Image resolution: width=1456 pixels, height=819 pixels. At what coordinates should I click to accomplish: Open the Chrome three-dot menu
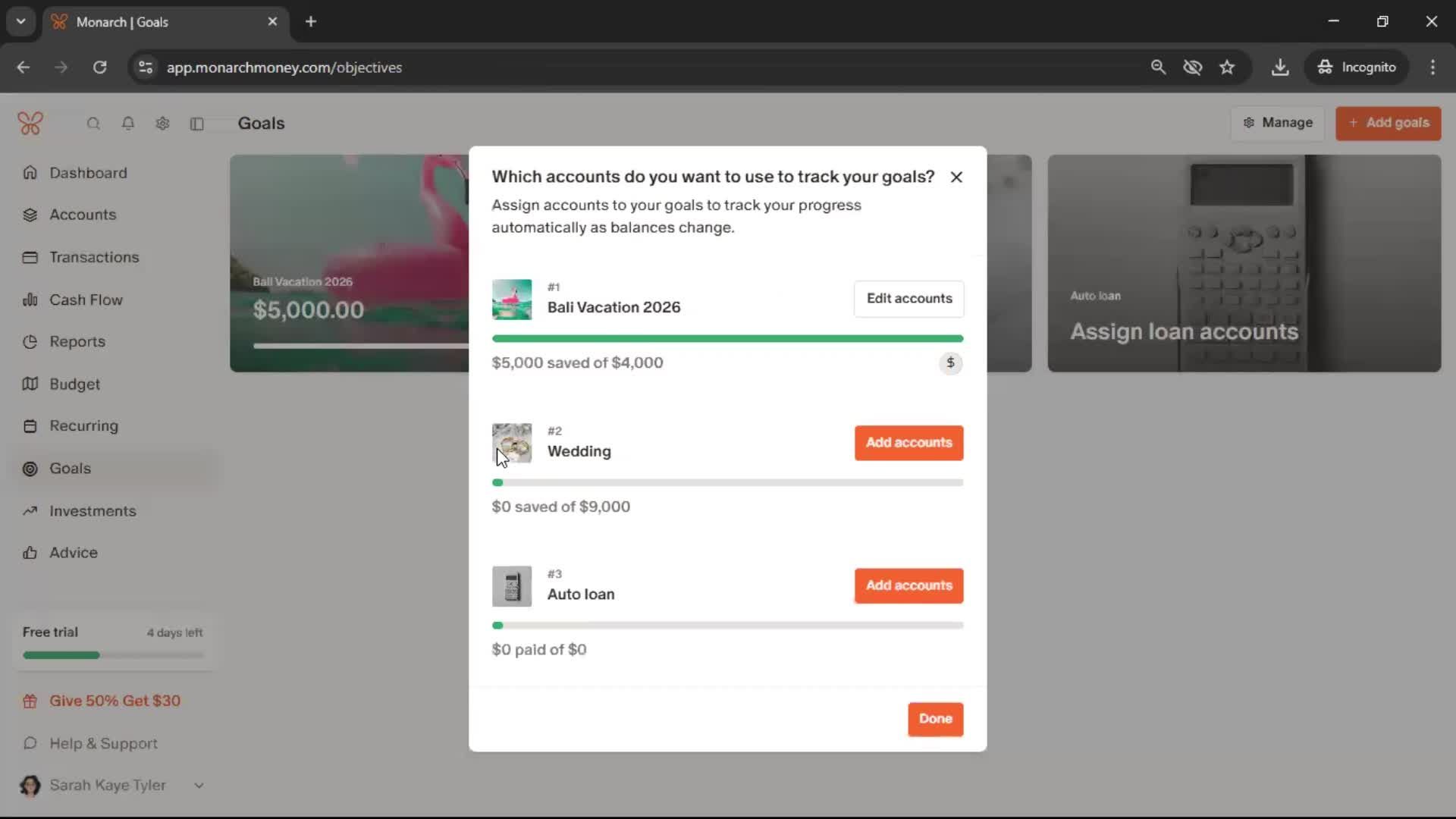click(1432, 67)
